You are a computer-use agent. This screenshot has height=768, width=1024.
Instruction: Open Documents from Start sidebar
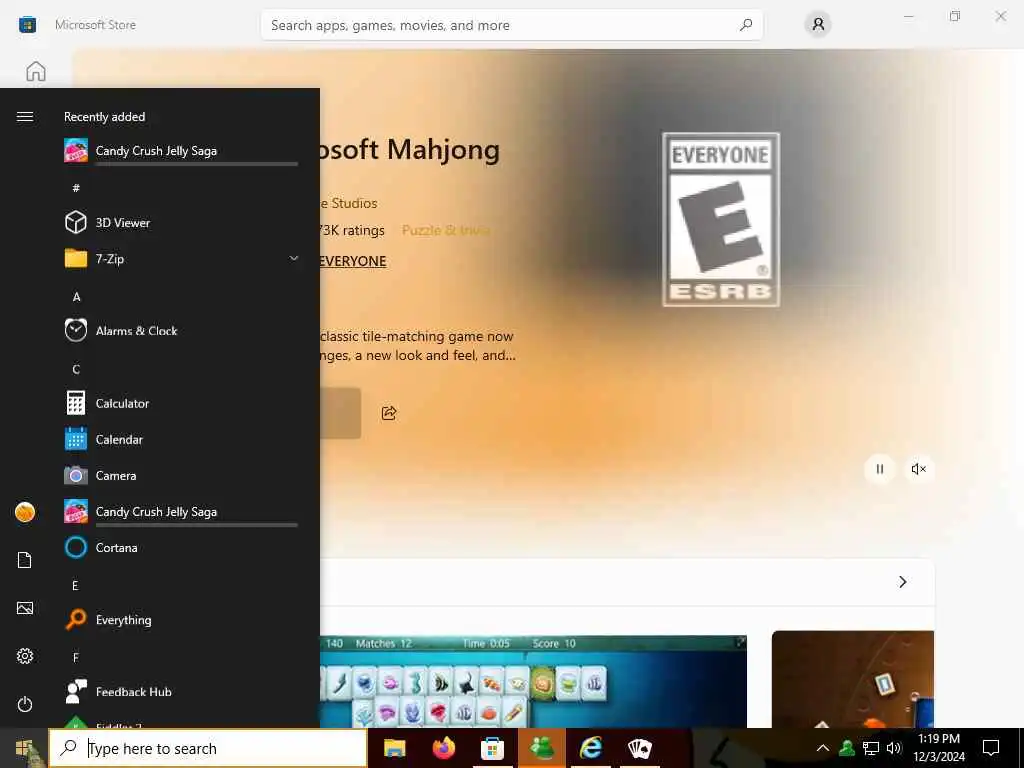(25, 560)
